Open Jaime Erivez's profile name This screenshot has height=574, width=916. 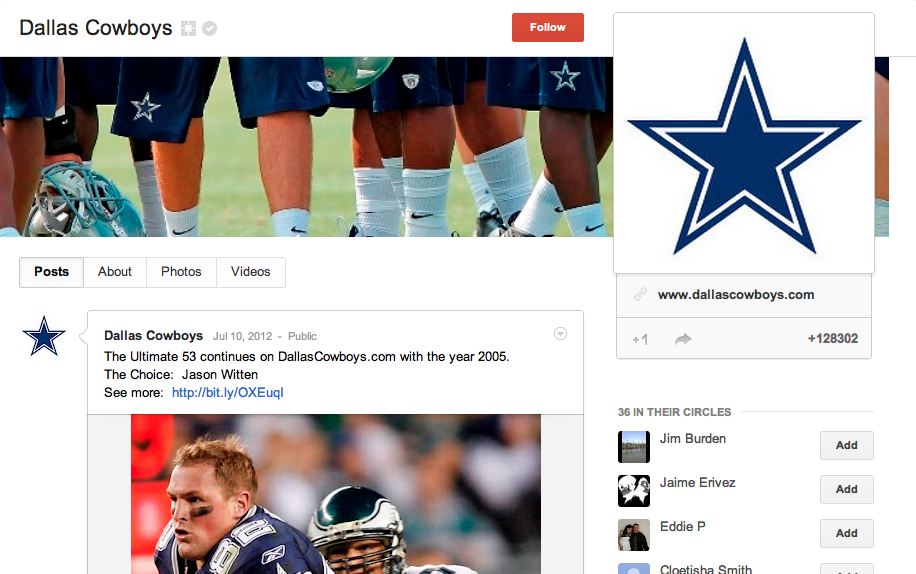point(698,482)
